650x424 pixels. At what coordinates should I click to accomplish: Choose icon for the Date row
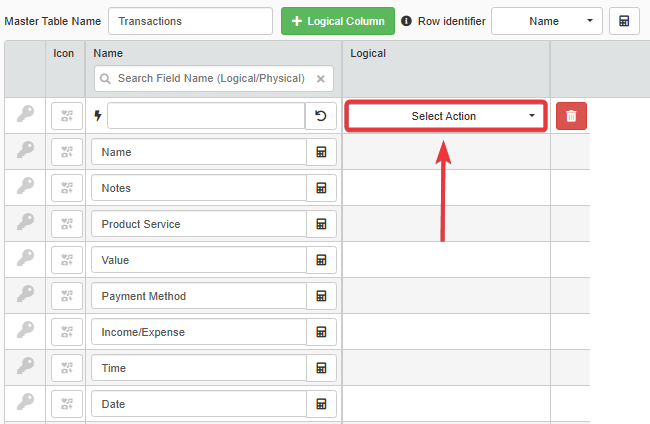click(67, 404)
